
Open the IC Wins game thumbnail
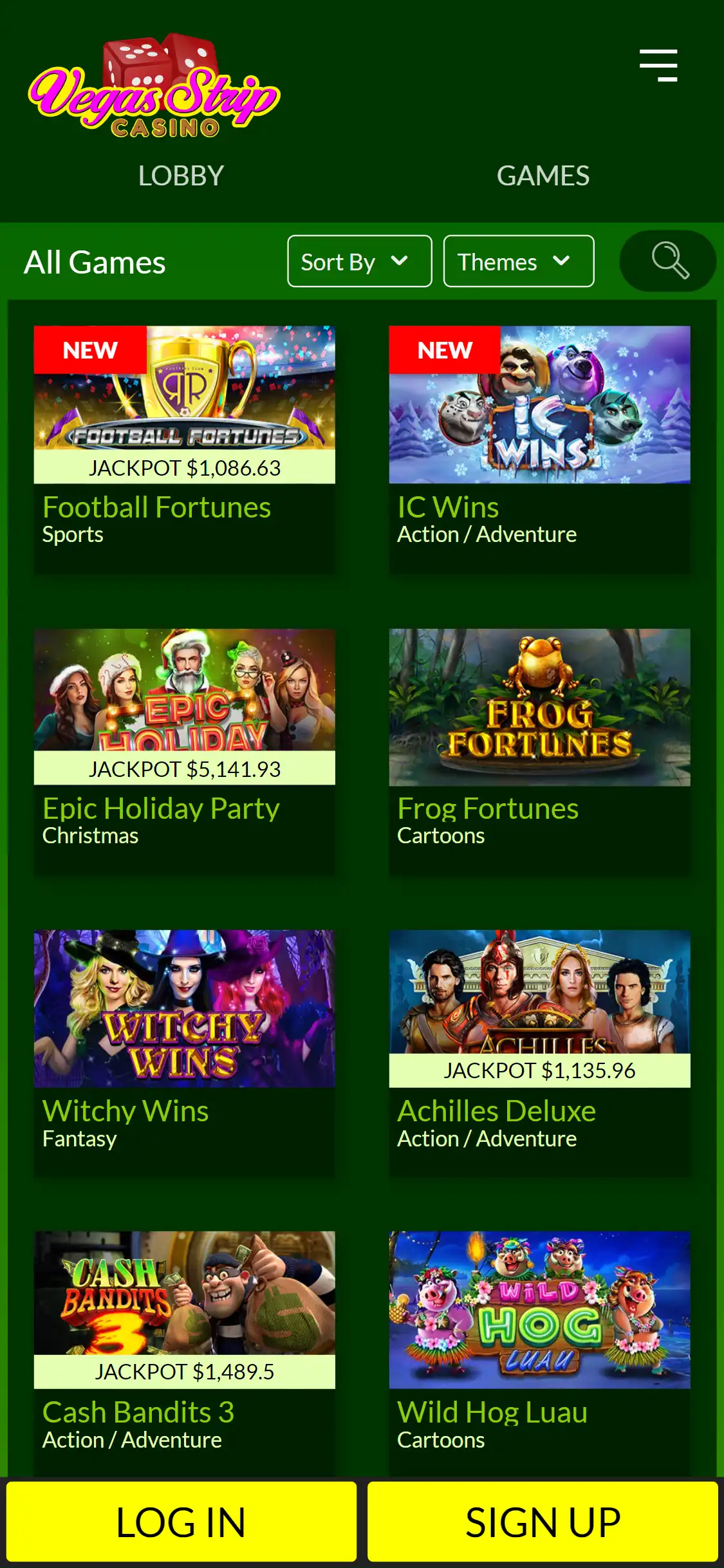[540, 405]
